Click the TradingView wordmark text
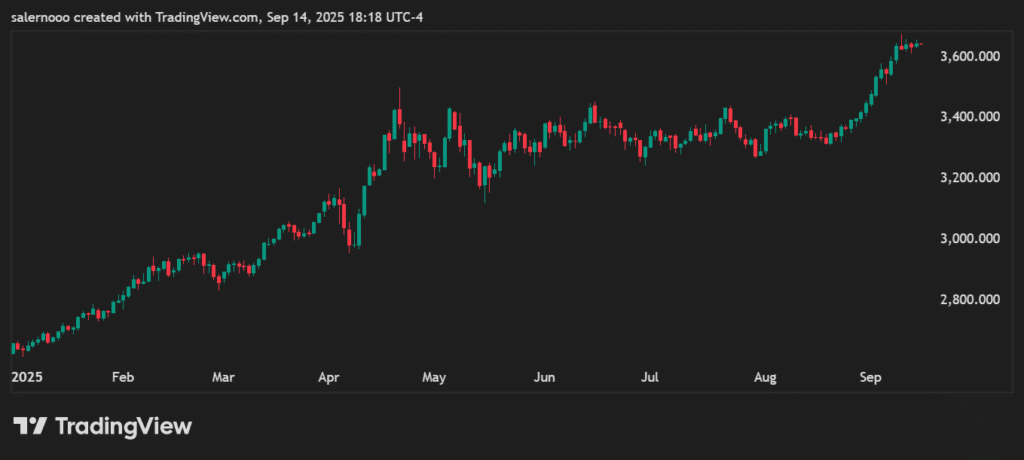 (x=122, y=426)
